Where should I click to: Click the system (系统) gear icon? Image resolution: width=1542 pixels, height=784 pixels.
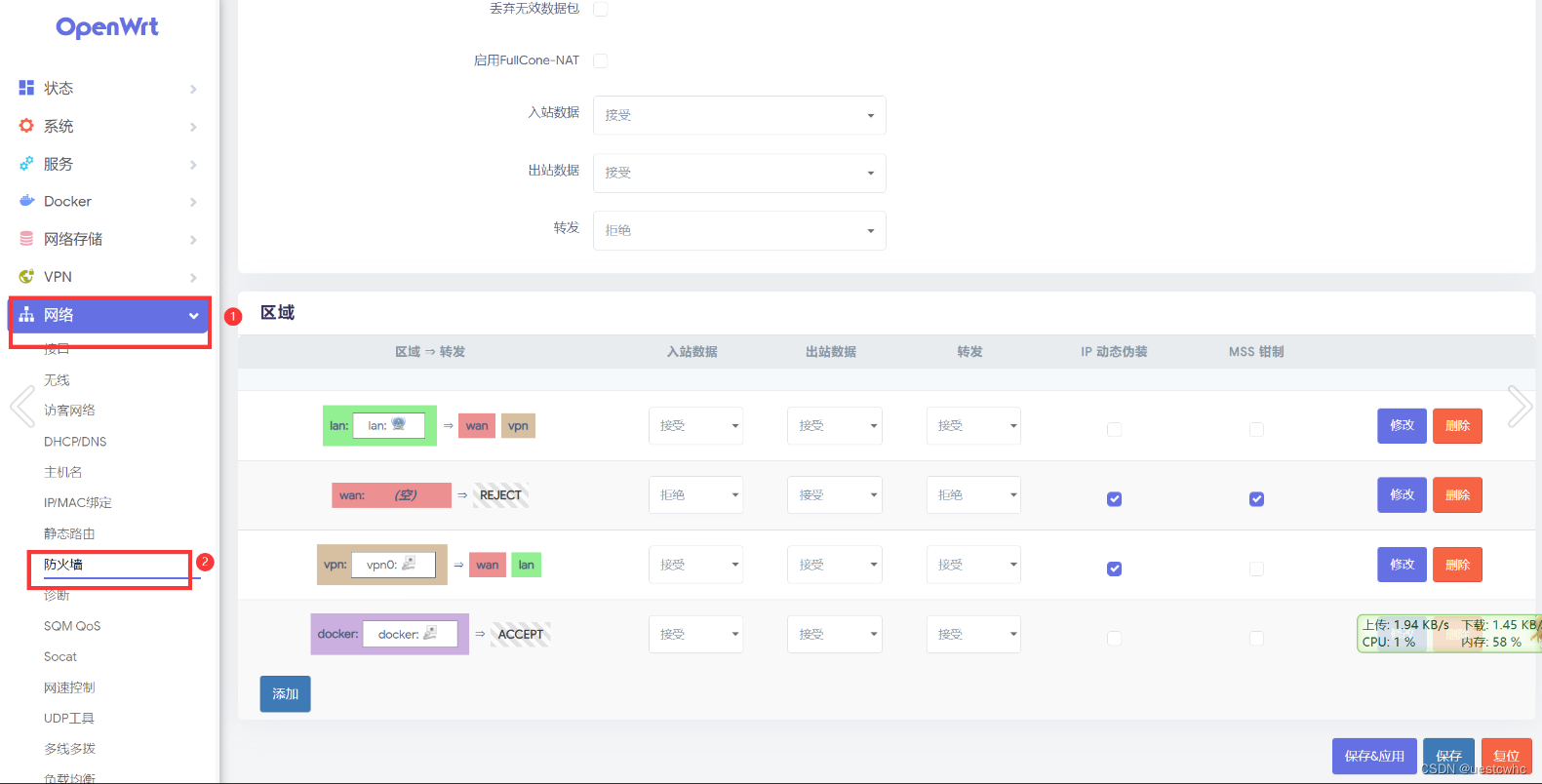click(x=26, y=126)
